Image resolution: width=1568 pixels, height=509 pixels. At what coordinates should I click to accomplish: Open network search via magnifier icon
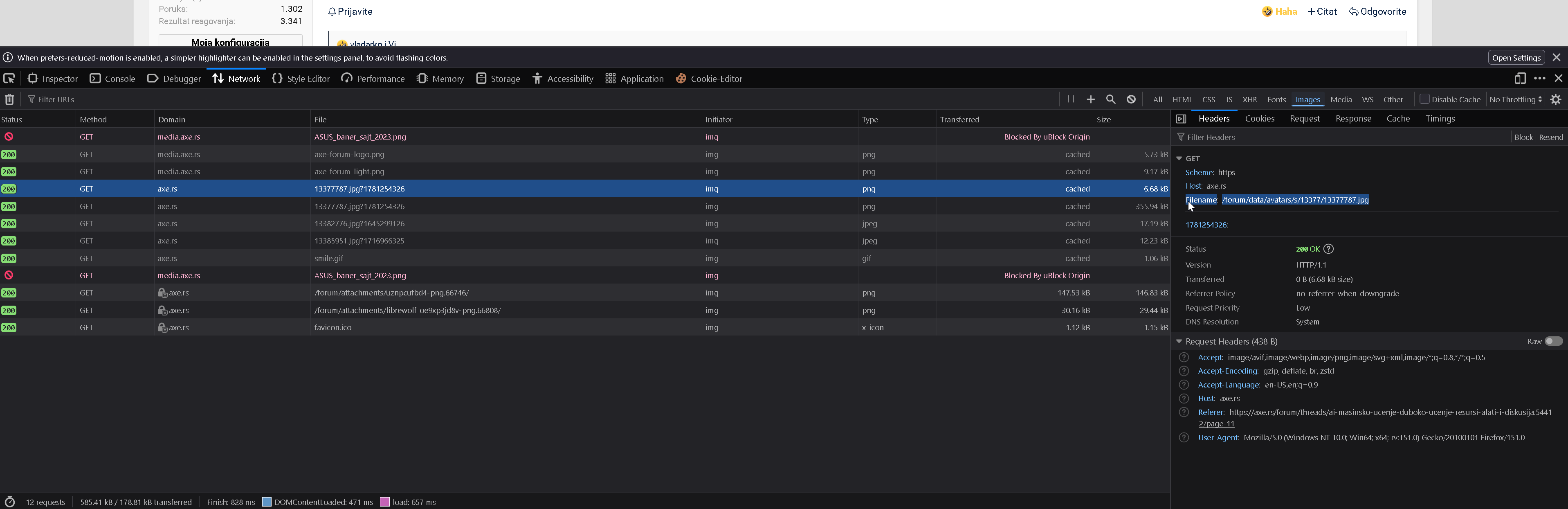[1111, 99]
